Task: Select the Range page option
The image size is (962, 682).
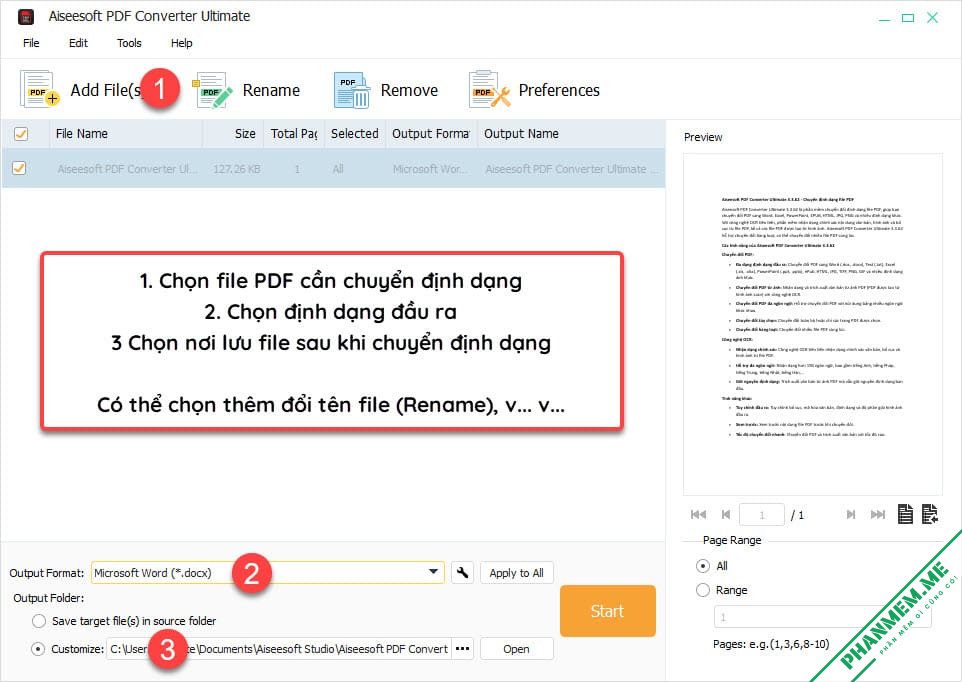Action: click(703, 590)
